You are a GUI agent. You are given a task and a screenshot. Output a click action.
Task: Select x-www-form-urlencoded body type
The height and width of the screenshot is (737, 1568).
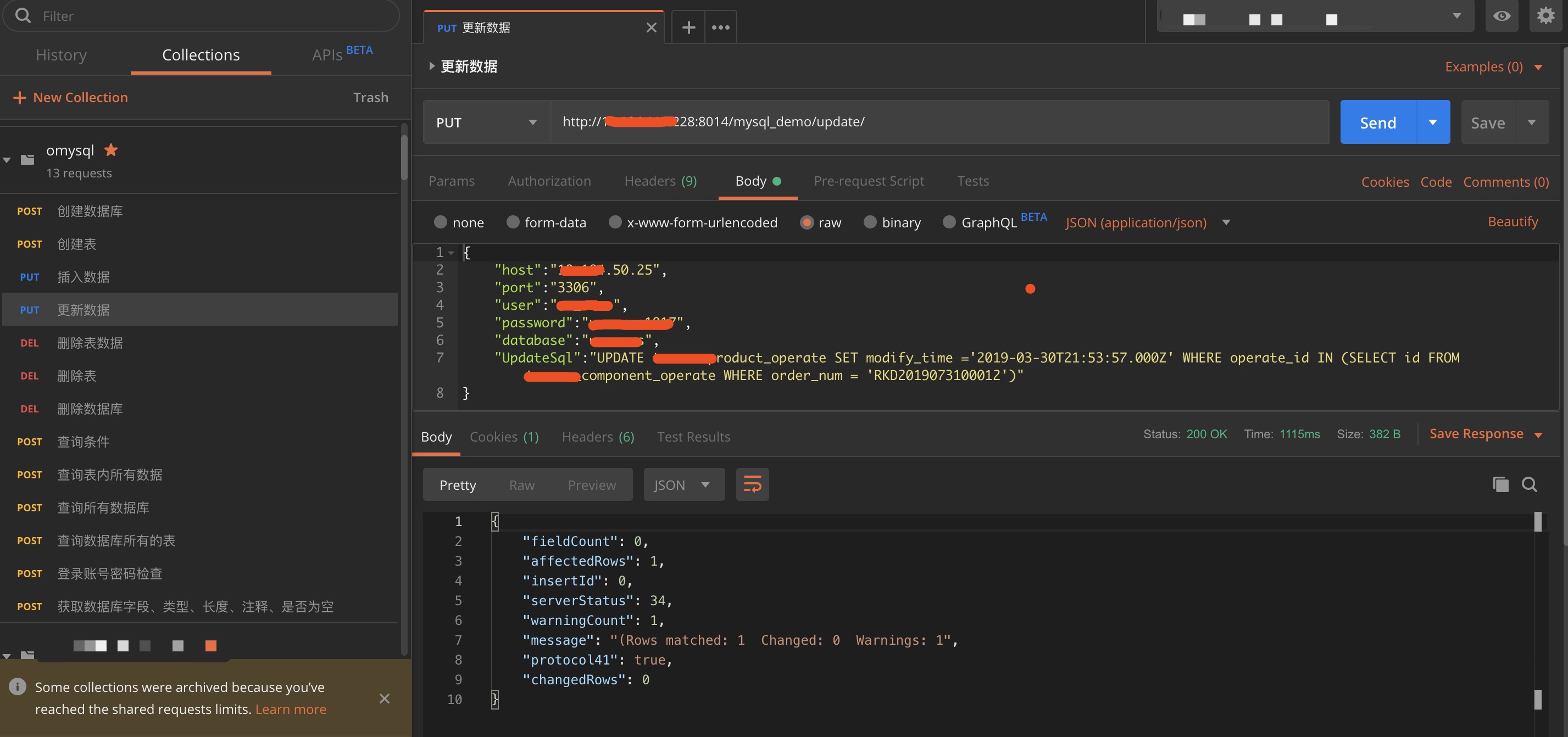(x=615, y=222)
